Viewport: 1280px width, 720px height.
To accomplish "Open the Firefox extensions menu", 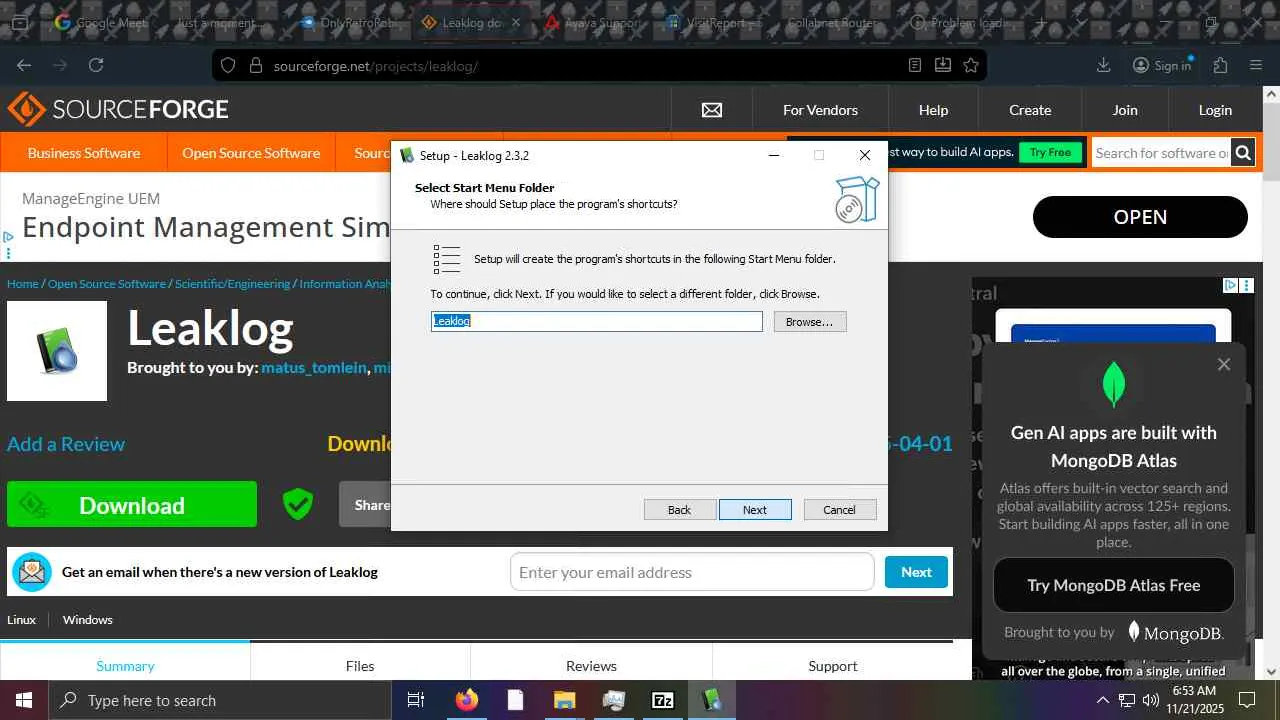I will pos(1220,65).
